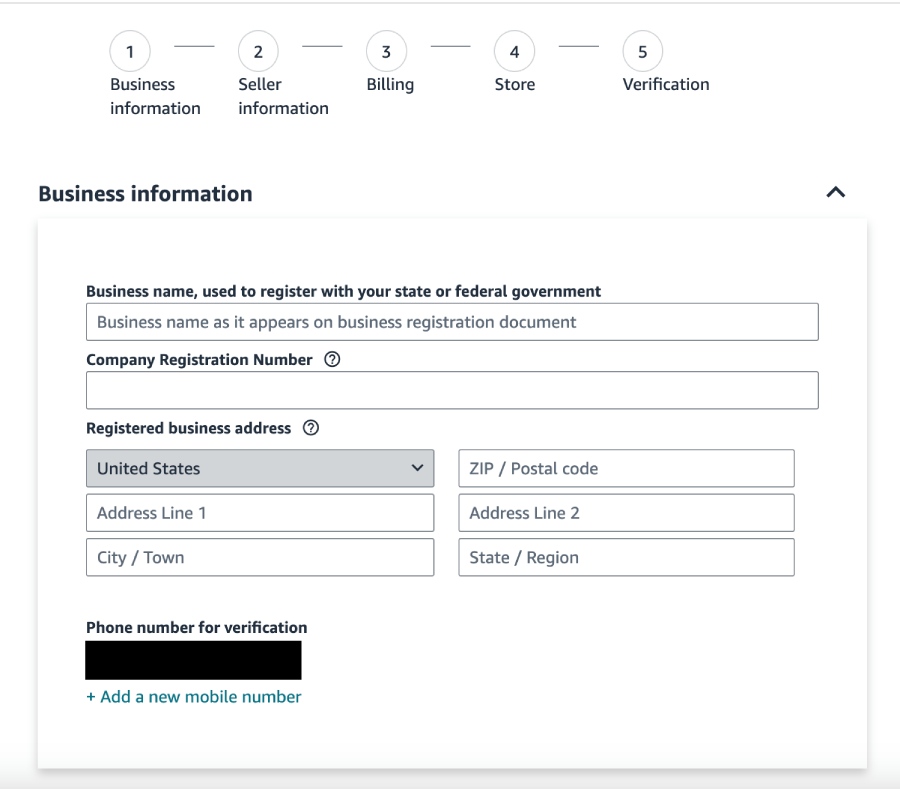Click the State / Region field

click(626, 557)
